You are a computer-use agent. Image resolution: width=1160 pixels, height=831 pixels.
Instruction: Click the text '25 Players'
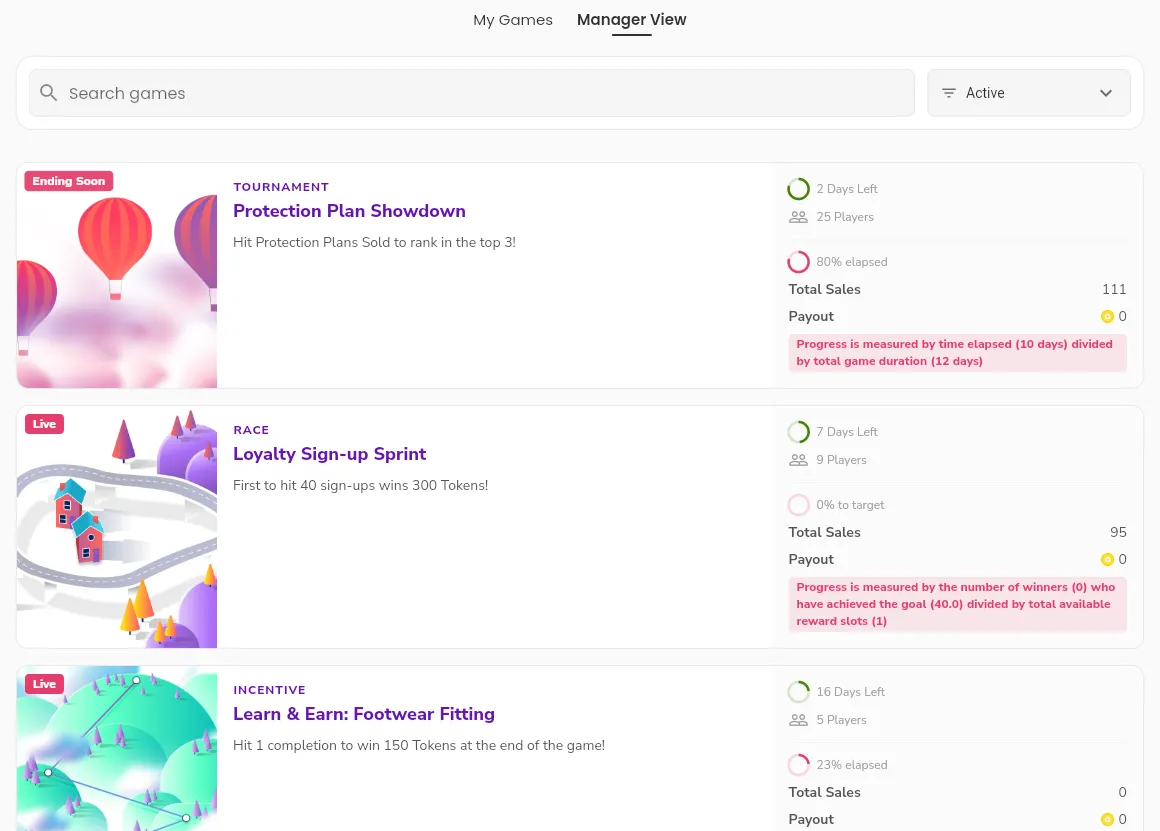[x=845, y=217]
